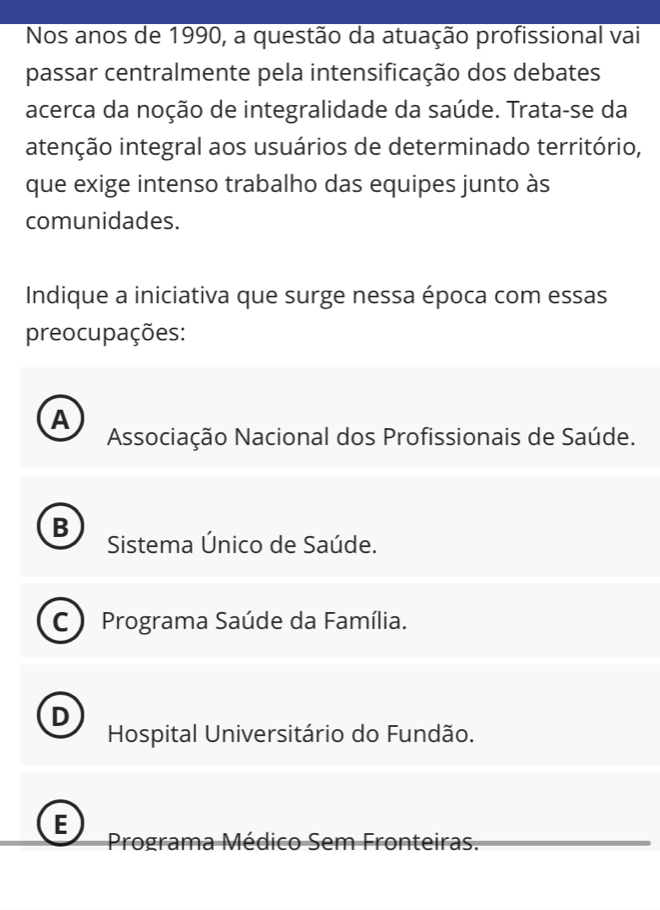Screen dimensions: 660x910
Task: Click the word 'comunidades' in the question text
Action: (102, 221)
